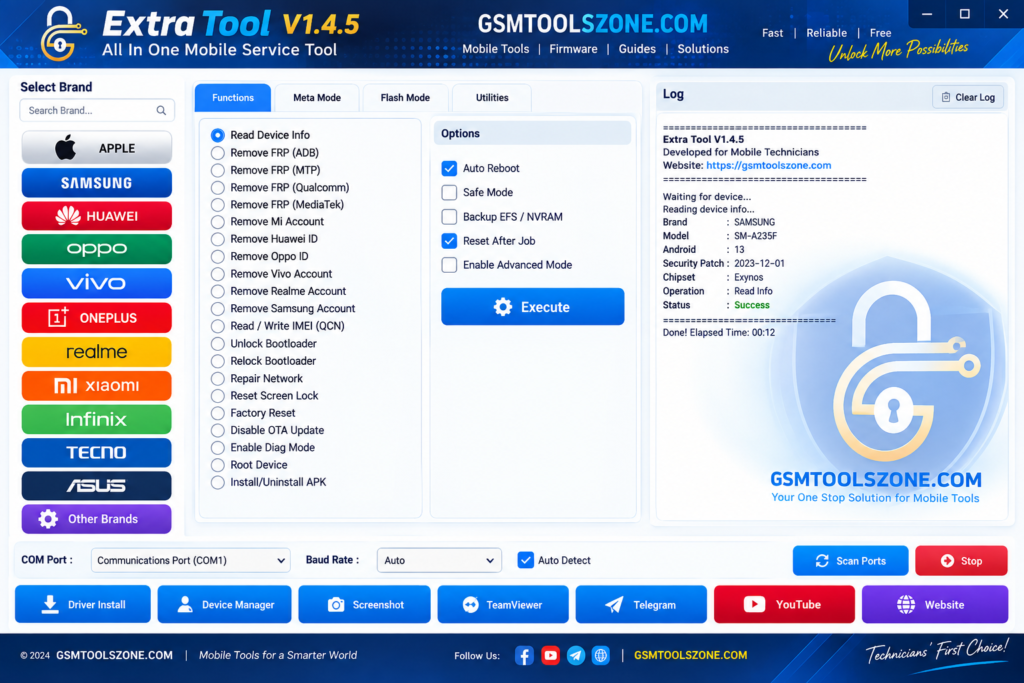The image size is (1024, 683).
Task: Open the COM Port dropdown
Action: tap(191, 560)
